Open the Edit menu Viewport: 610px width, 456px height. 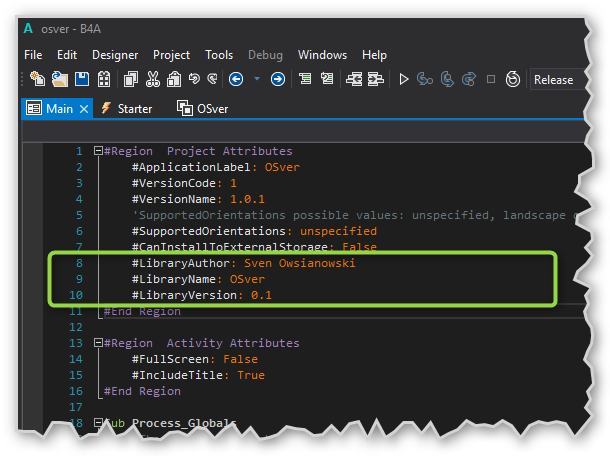click(x=67, y=55)
